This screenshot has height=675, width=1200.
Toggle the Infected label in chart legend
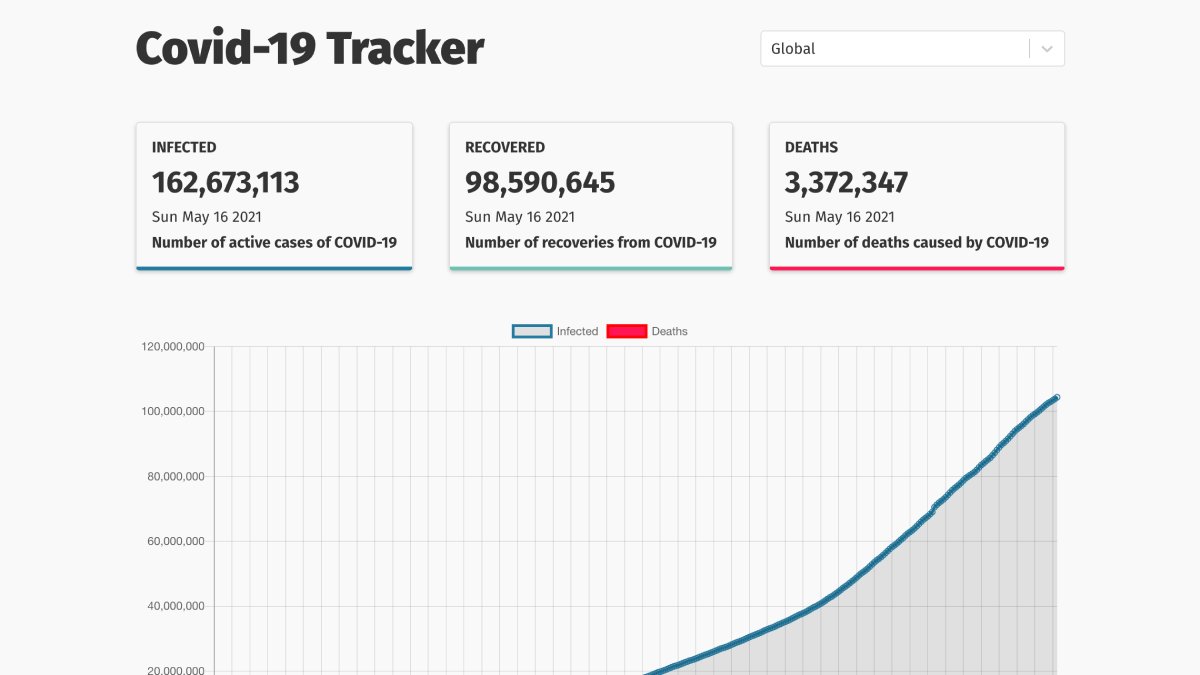click(577, 331)
